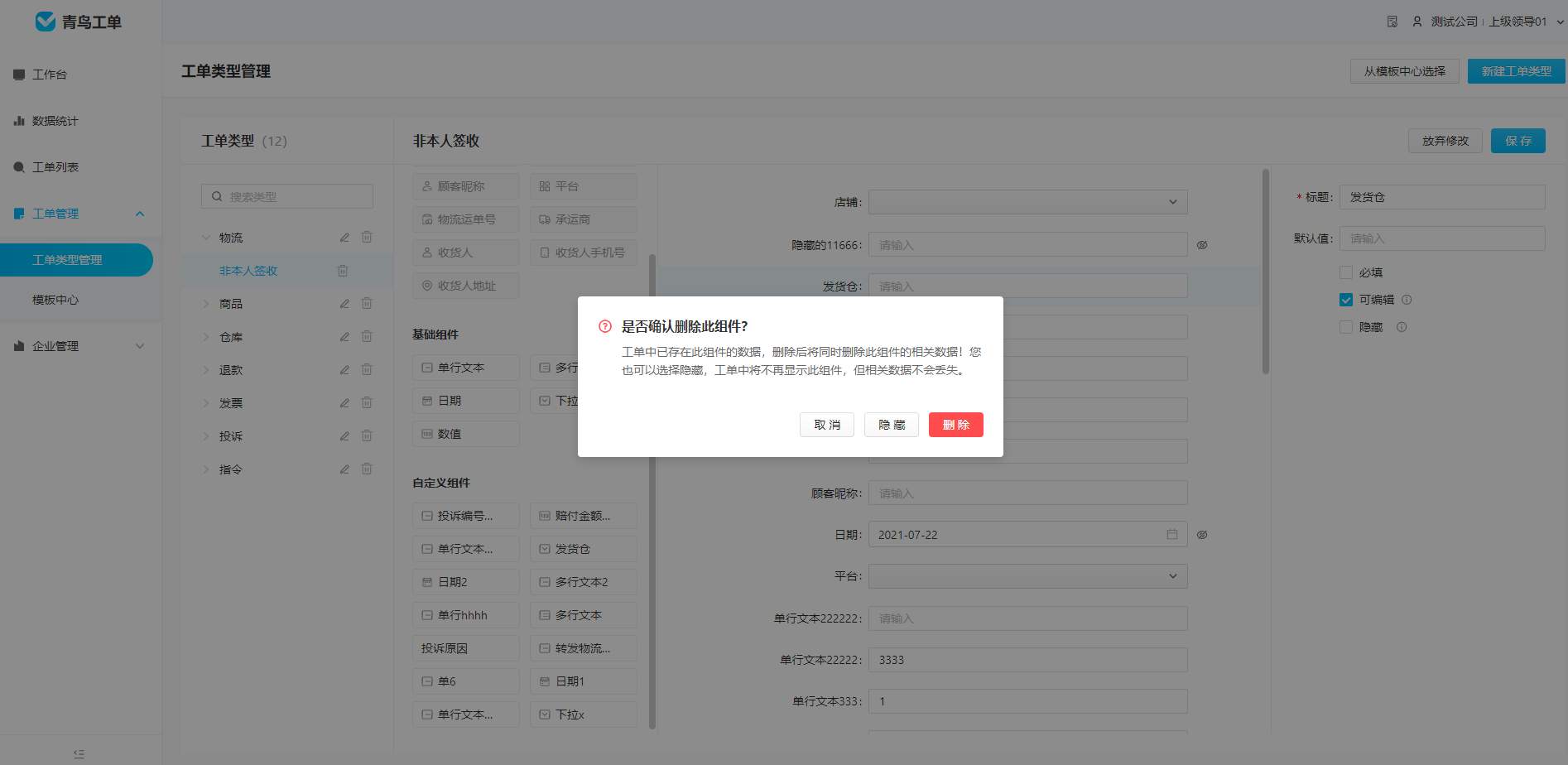This screenshot has width=1568, height=765.
Task: Expand the 指令 tree node
Action: pyautogui.click(x=206, y=469)
